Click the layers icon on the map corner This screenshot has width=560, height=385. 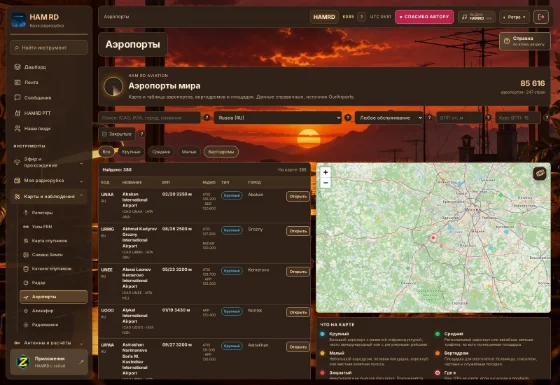pyautogui.click(x=539, y=174)
